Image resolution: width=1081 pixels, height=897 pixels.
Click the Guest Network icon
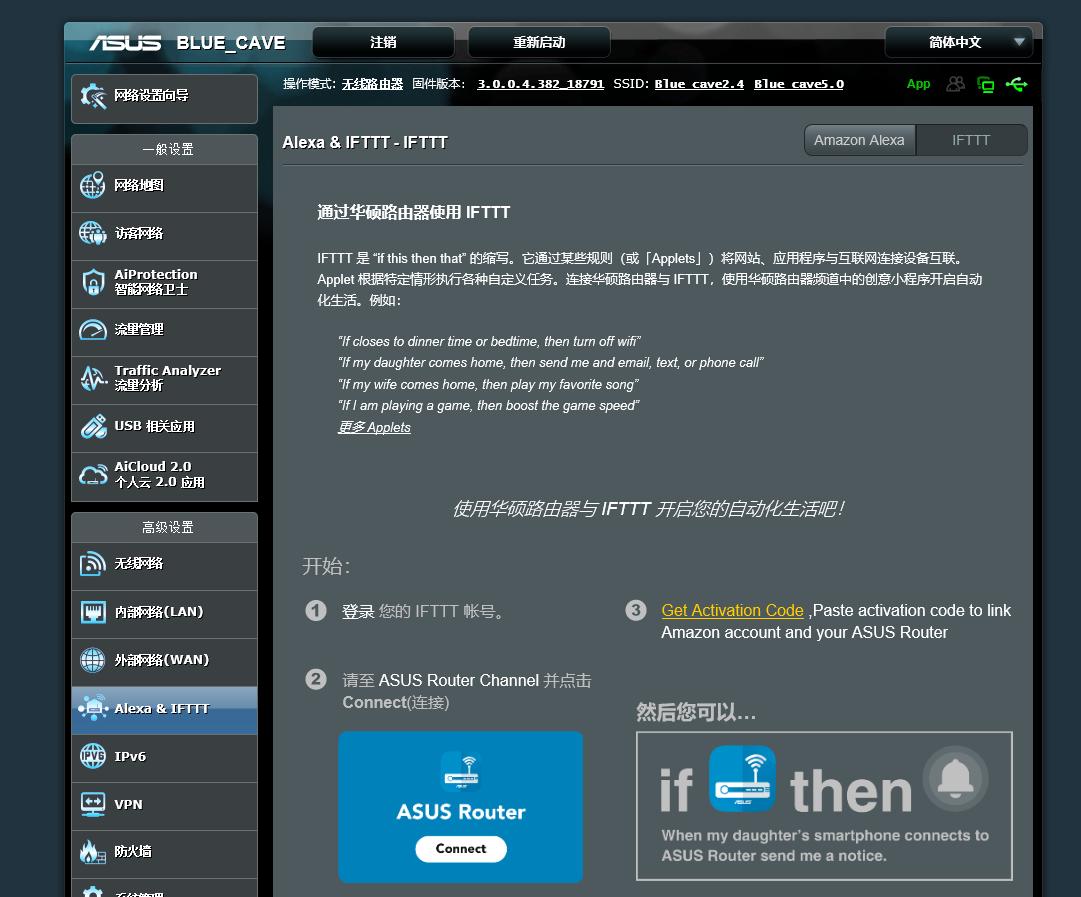click(x=92, y=233)
